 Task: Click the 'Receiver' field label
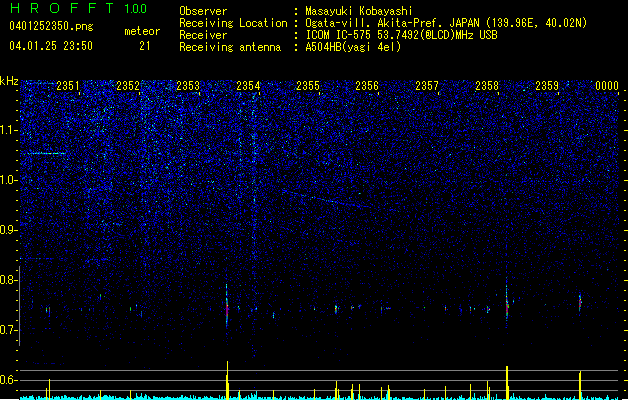[x=203, y=35]
